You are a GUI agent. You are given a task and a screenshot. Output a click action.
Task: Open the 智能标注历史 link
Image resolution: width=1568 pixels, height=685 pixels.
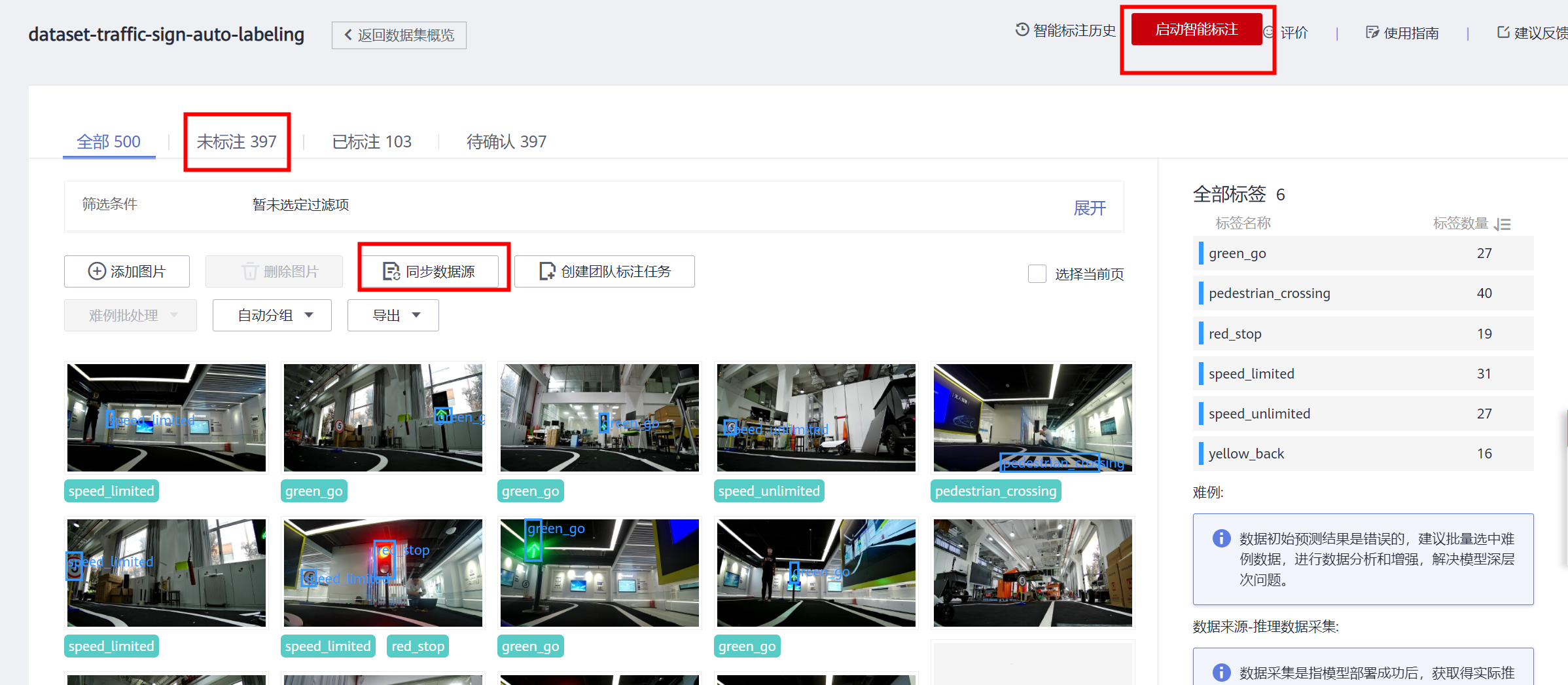click(x=1065, y=30)
